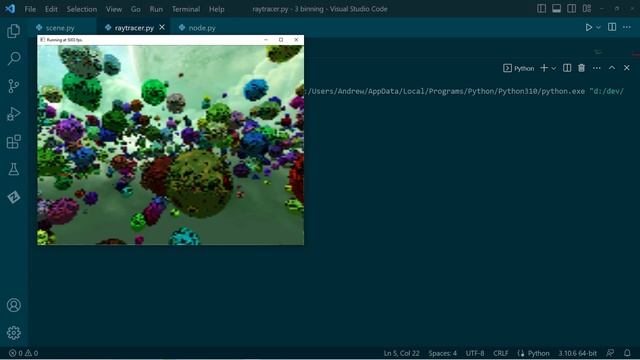Open the File menu
Viewport: 640px width, 360px height.
click(x=30, y=9)
